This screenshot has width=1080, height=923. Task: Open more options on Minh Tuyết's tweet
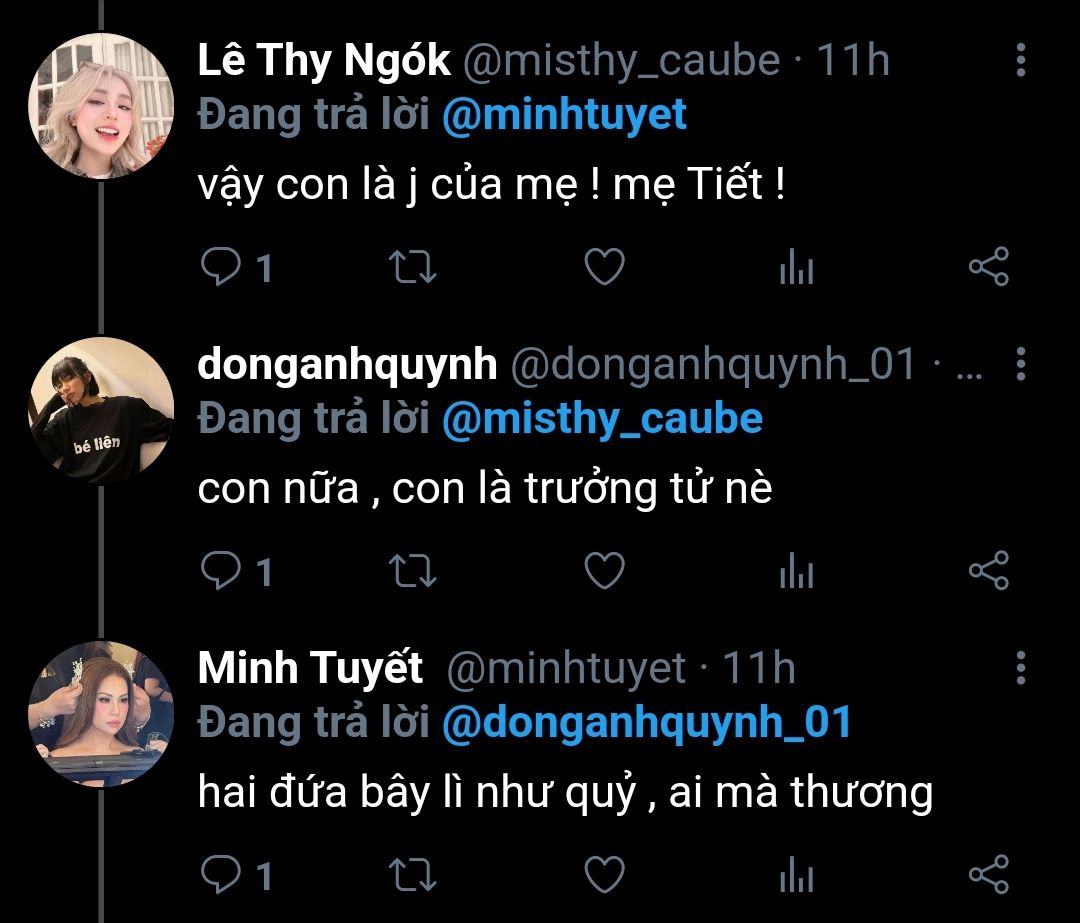click(x=1020, y=668)
